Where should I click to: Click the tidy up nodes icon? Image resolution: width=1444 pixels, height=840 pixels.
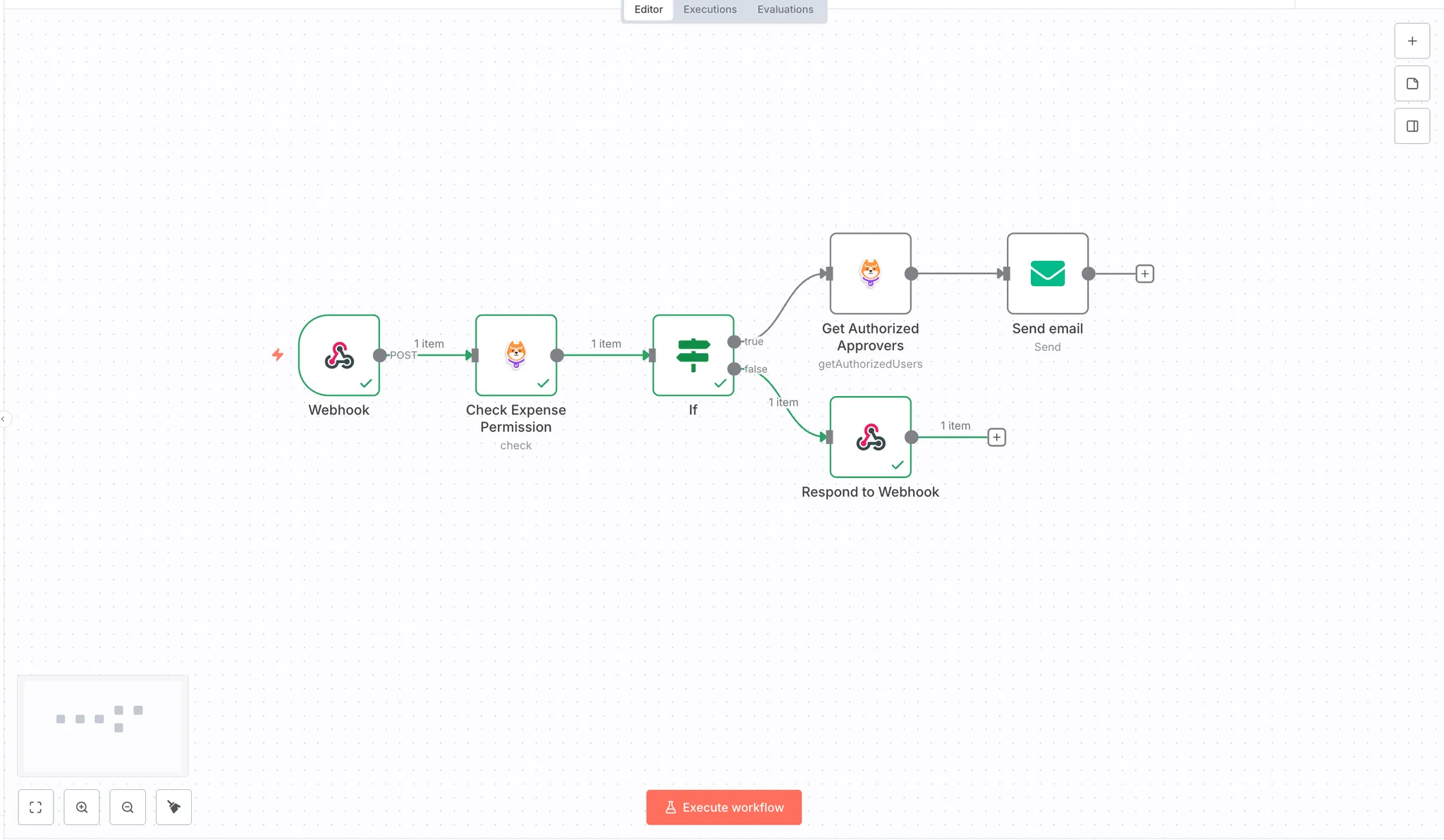click(x=173, y=808)
